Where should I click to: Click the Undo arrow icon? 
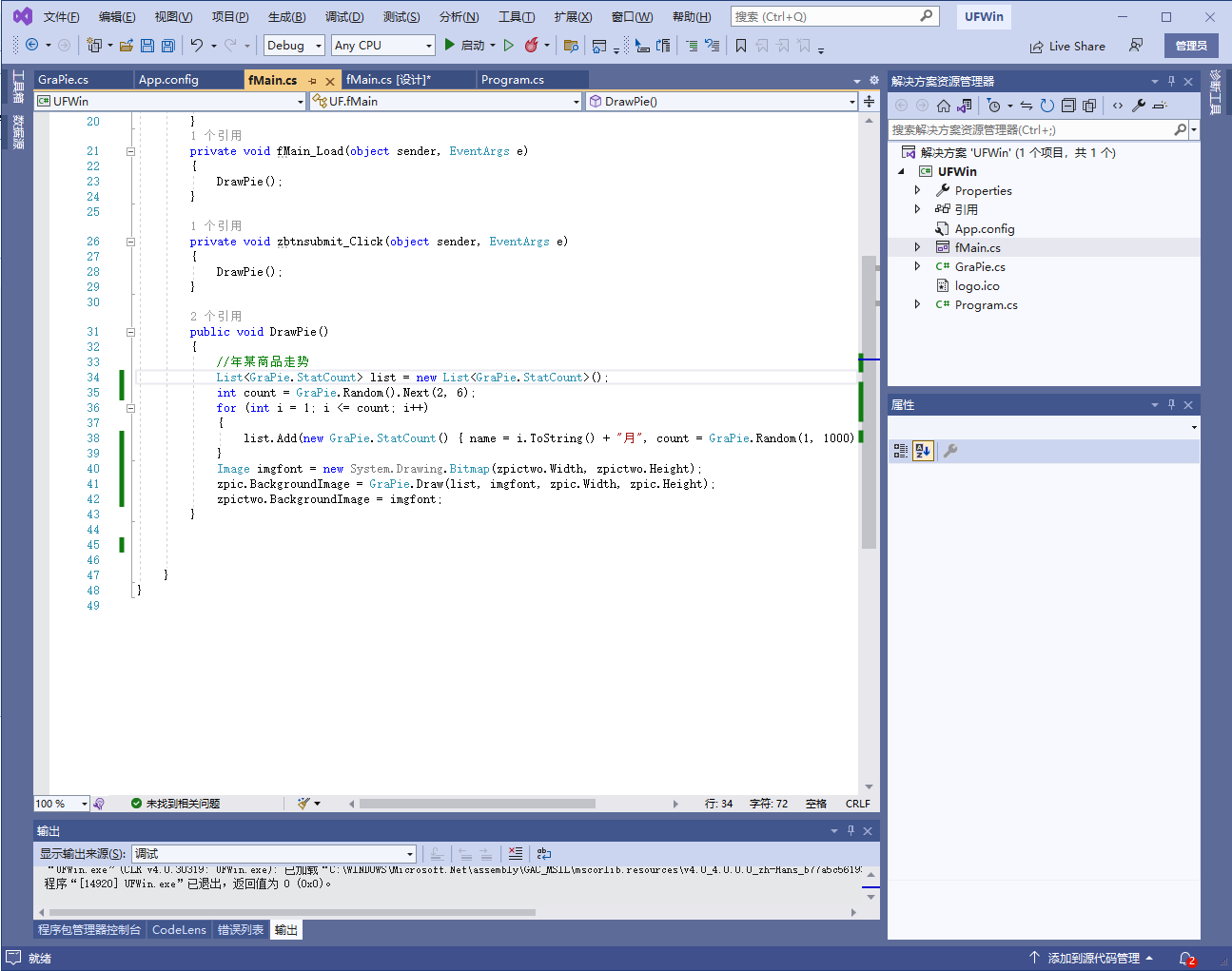pos(197,45)
